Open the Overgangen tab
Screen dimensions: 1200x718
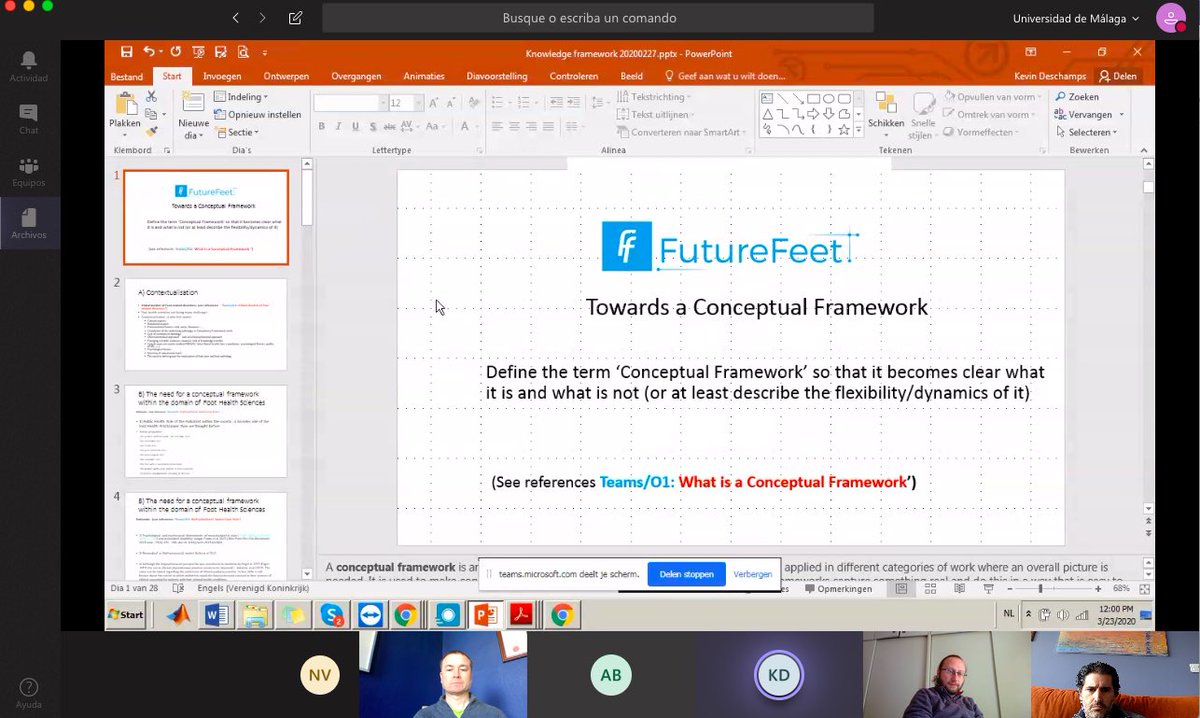356,76
